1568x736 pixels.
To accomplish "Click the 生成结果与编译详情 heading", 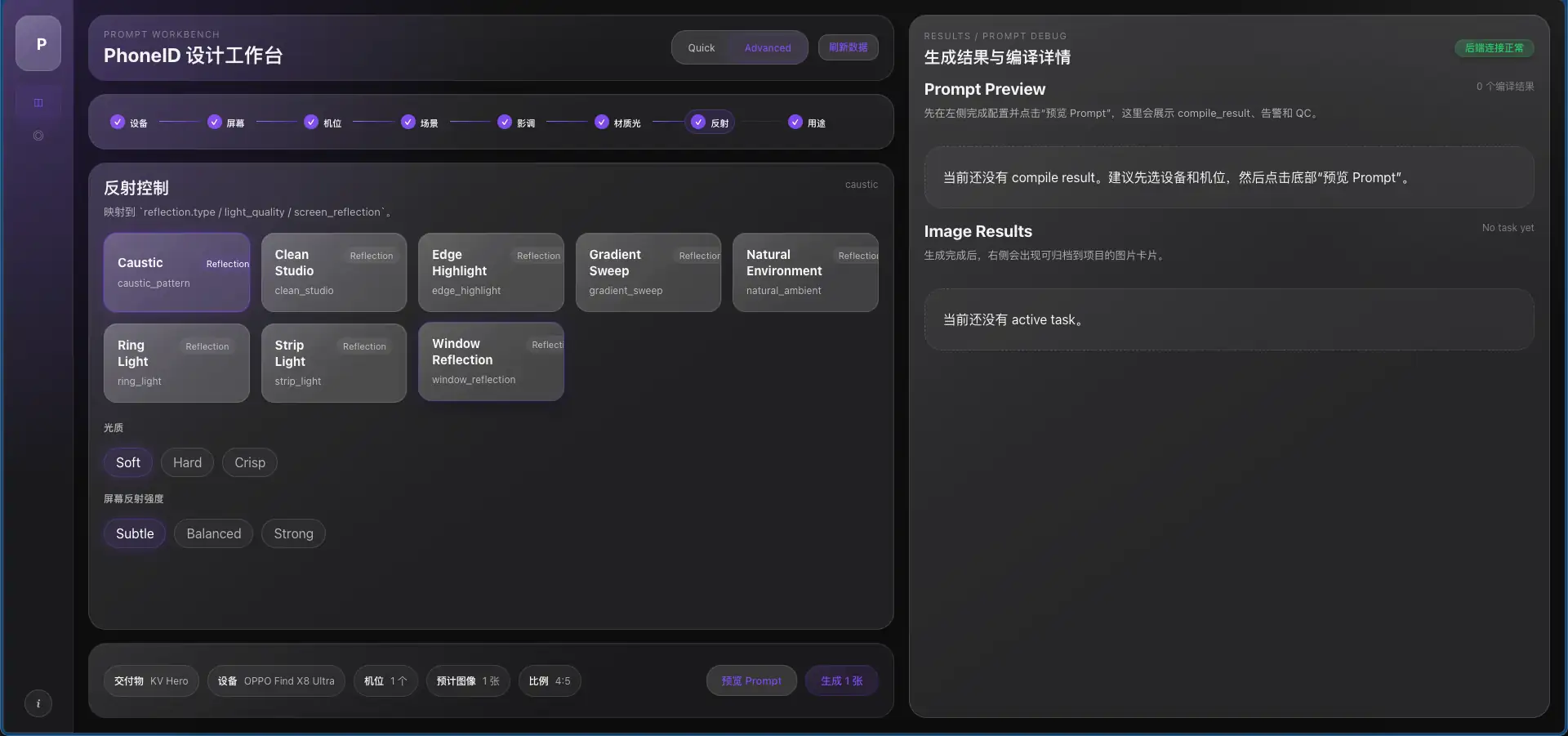I will pyautogui.click(x=997, y=57).
